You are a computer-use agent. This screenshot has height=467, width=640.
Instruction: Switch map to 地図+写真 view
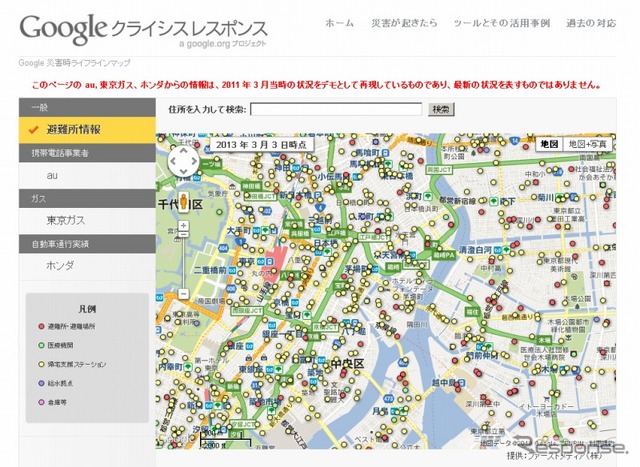587,144
